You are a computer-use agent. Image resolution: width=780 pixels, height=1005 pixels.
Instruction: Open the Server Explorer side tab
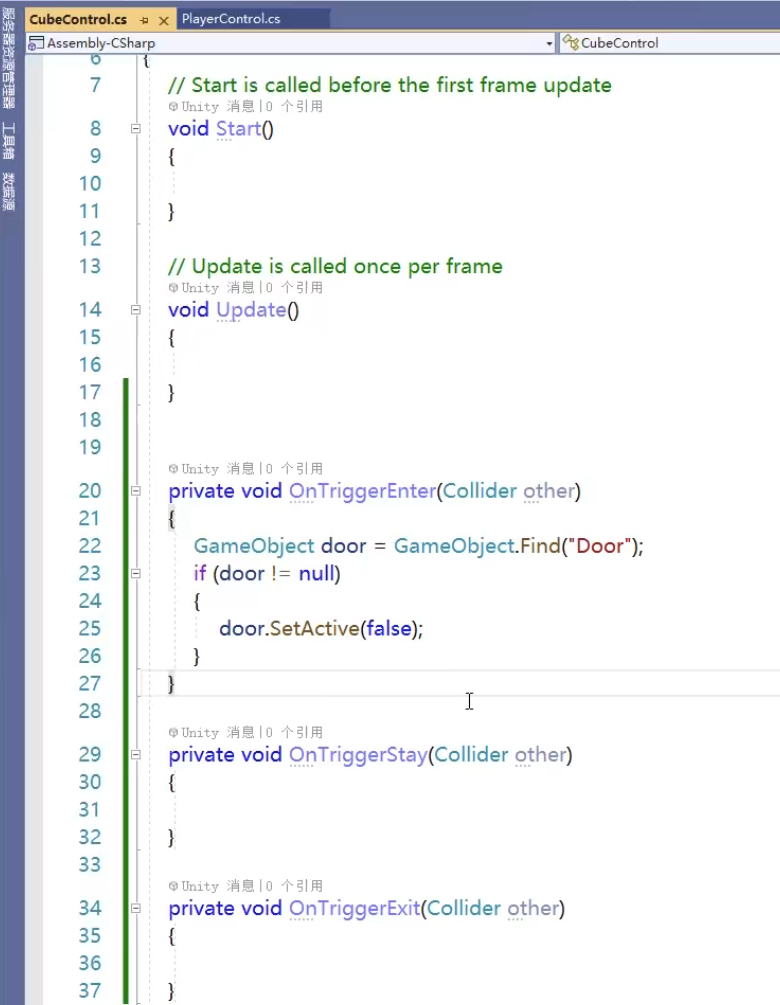tap(8, 59)
